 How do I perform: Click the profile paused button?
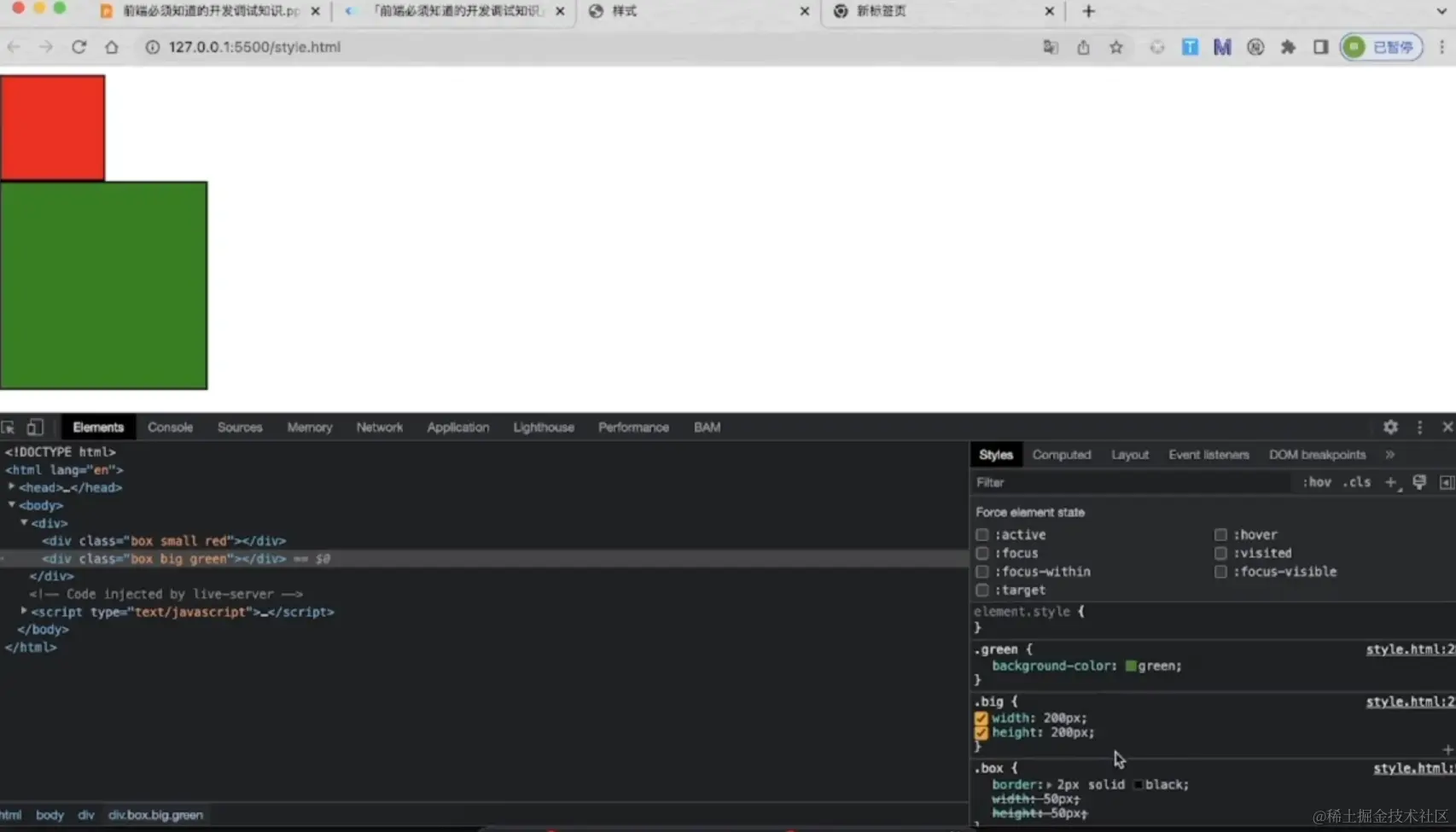1381,47
